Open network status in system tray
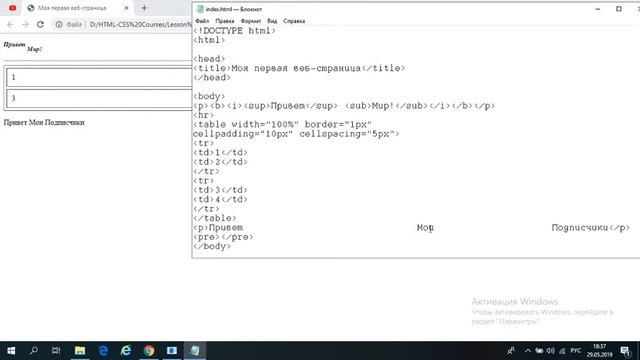Viewport: 640px width, 360px height. (x=562, y=351)
